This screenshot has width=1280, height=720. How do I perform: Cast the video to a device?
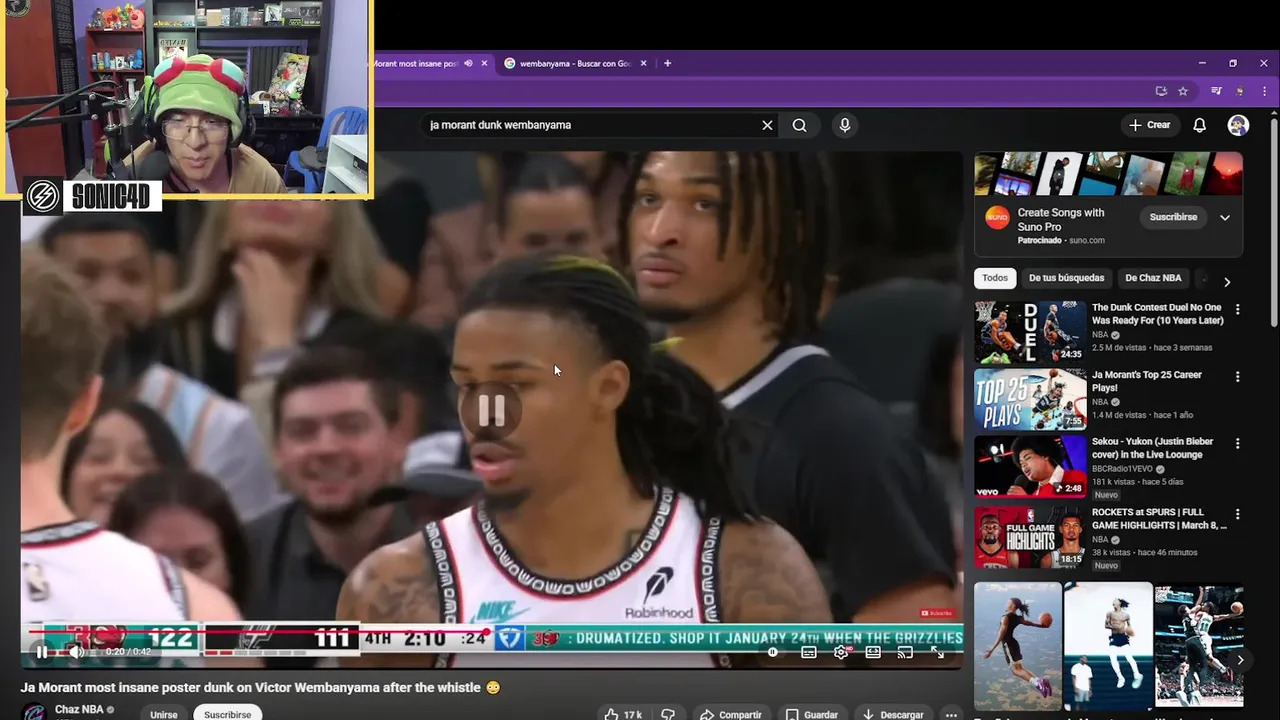pos(905,652)
